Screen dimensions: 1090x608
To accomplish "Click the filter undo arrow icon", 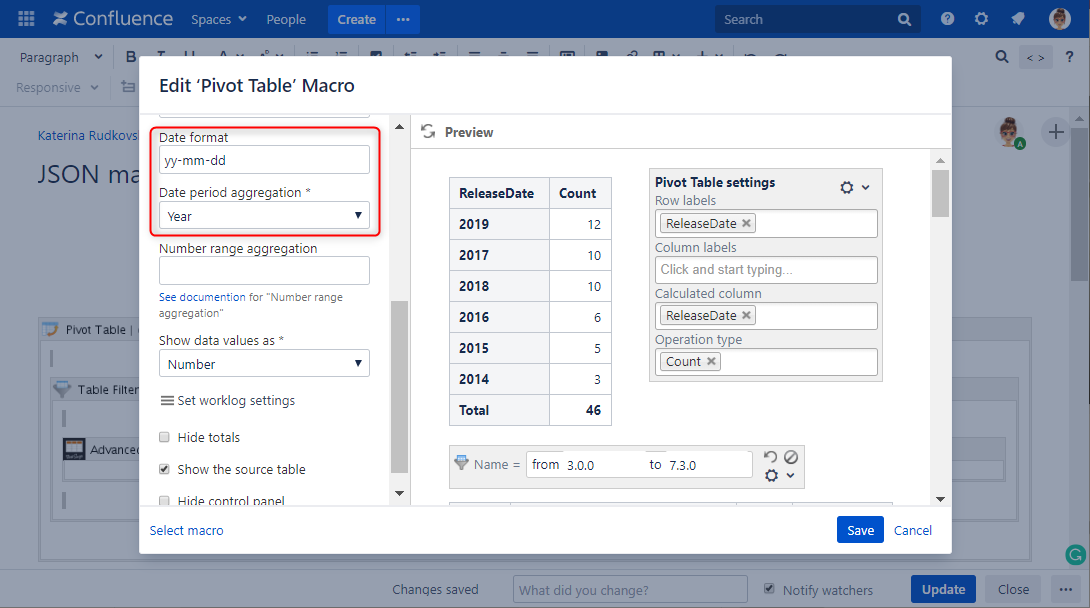I will tap(770, 457).
